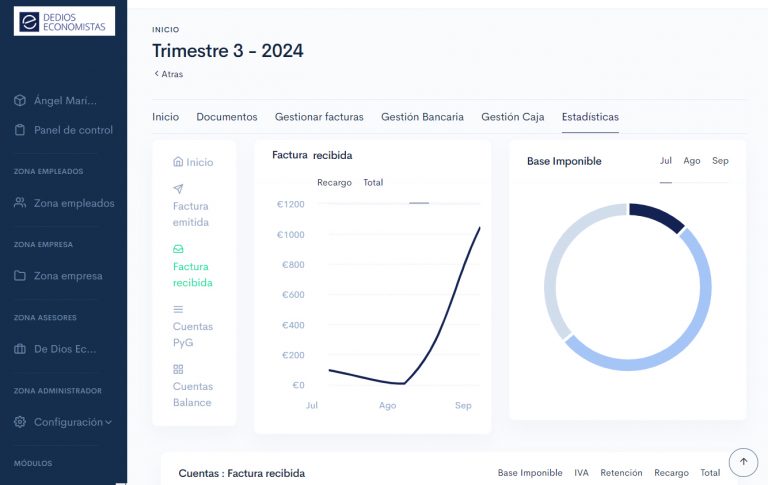Open Cuentas PyG statistics section
Screen dimensions: 768x485
pos(192,334)
